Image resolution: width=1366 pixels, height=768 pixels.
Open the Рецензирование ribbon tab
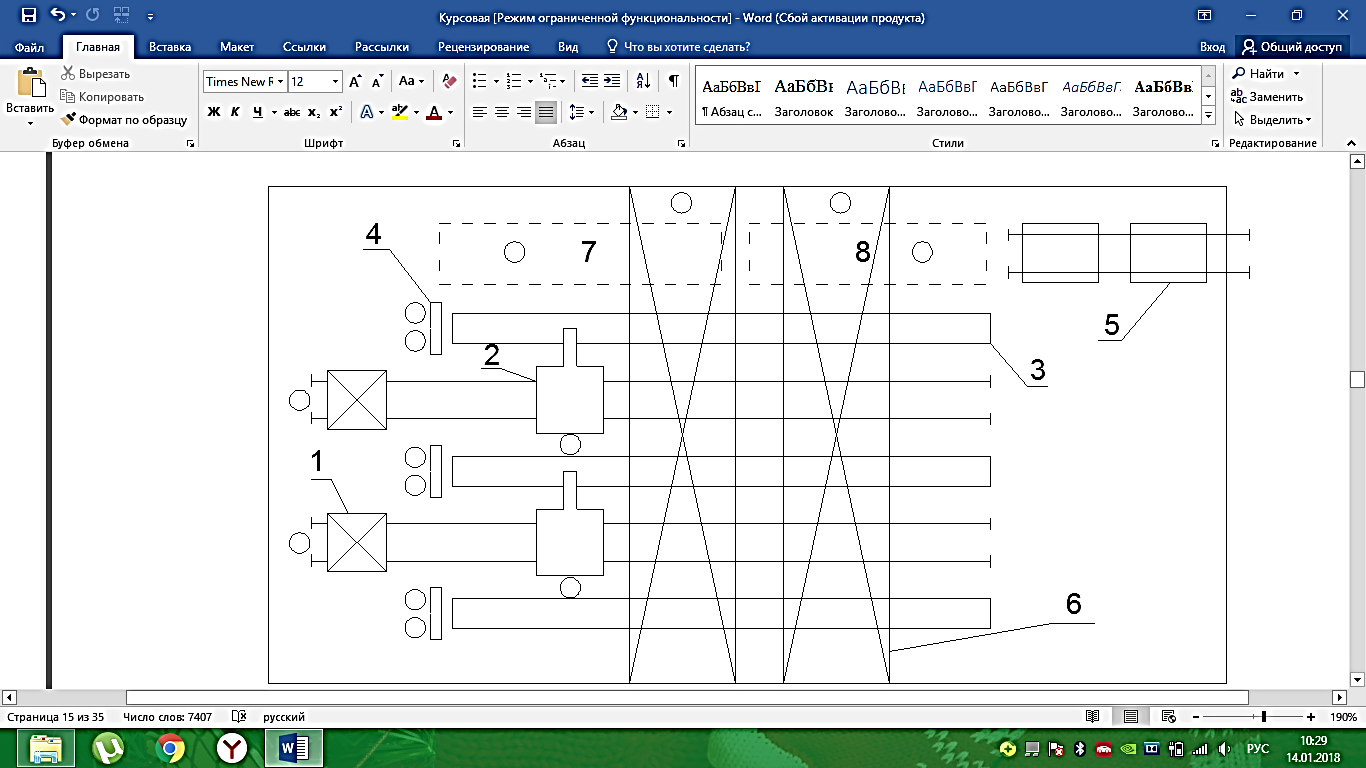[x=483, y=47]
